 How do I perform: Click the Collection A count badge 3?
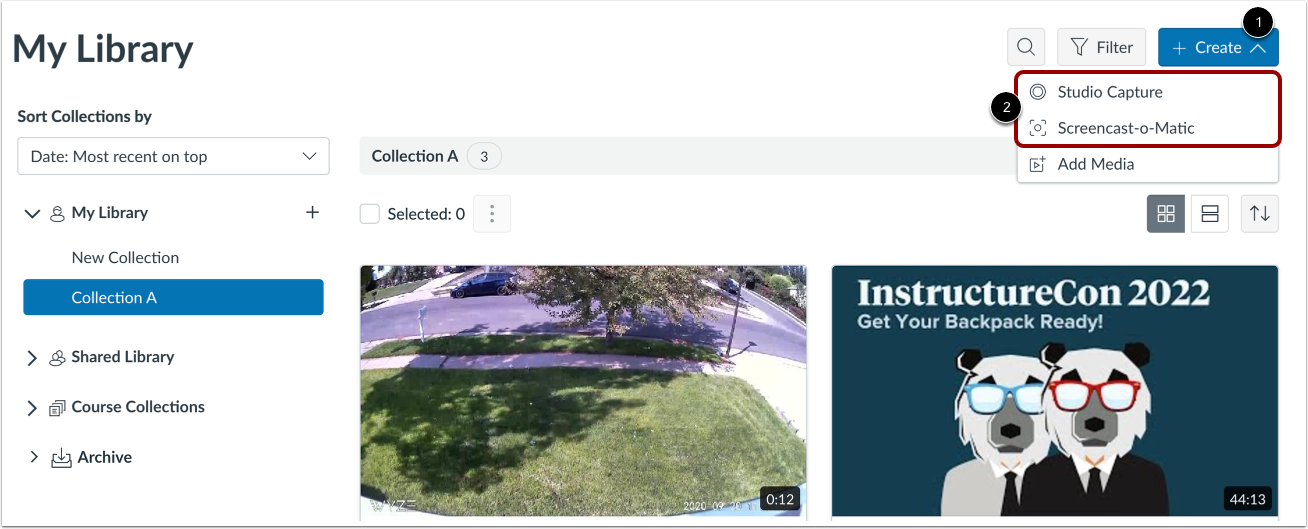point(484,156)
